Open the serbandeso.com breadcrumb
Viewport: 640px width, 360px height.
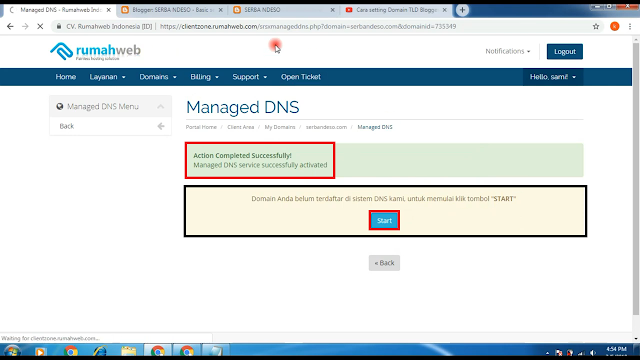point(326,127)
